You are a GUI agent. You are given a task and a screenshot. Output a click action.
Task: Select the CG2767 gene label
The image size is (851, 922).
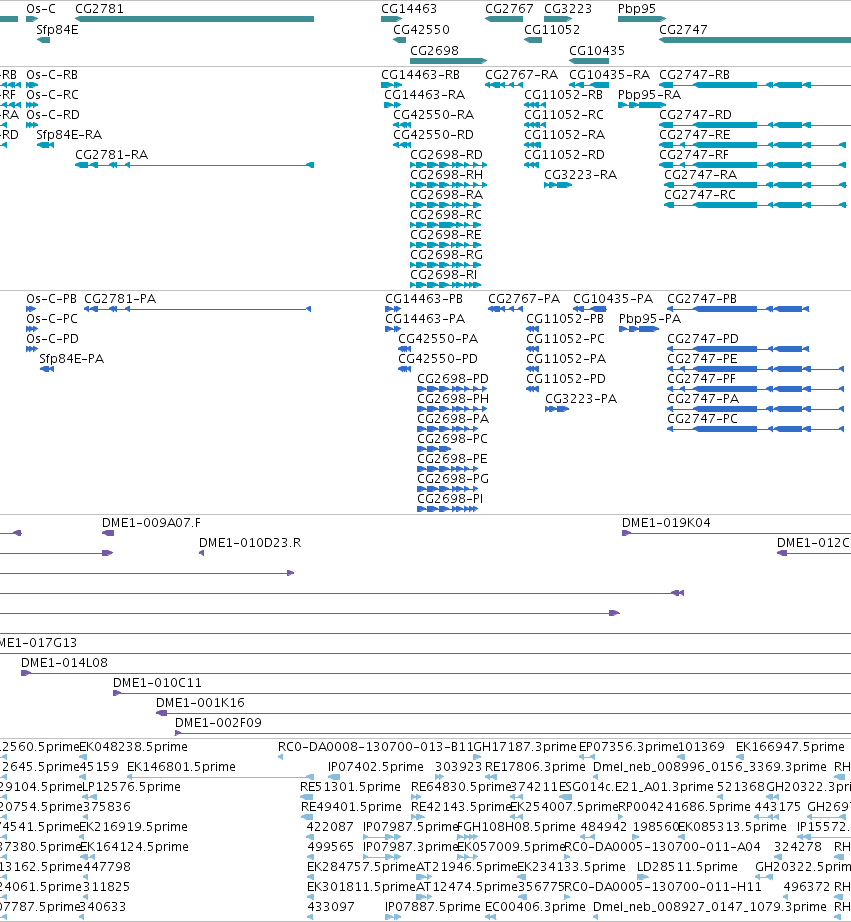click(x=509, y=9)
